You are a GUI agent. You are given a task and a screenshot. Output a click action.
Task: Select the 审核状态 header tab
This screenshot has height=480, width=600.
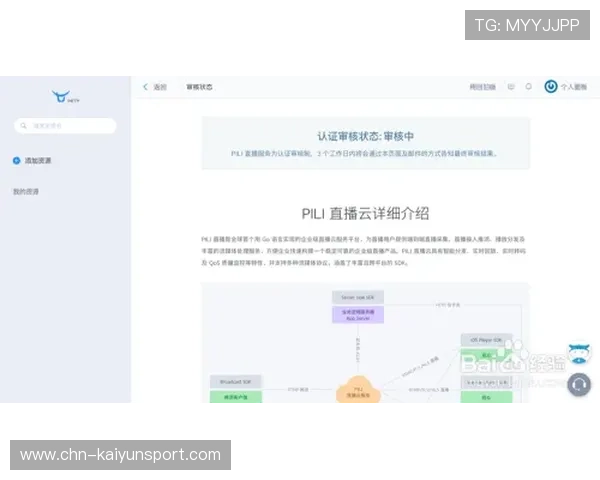click(199, 87)
